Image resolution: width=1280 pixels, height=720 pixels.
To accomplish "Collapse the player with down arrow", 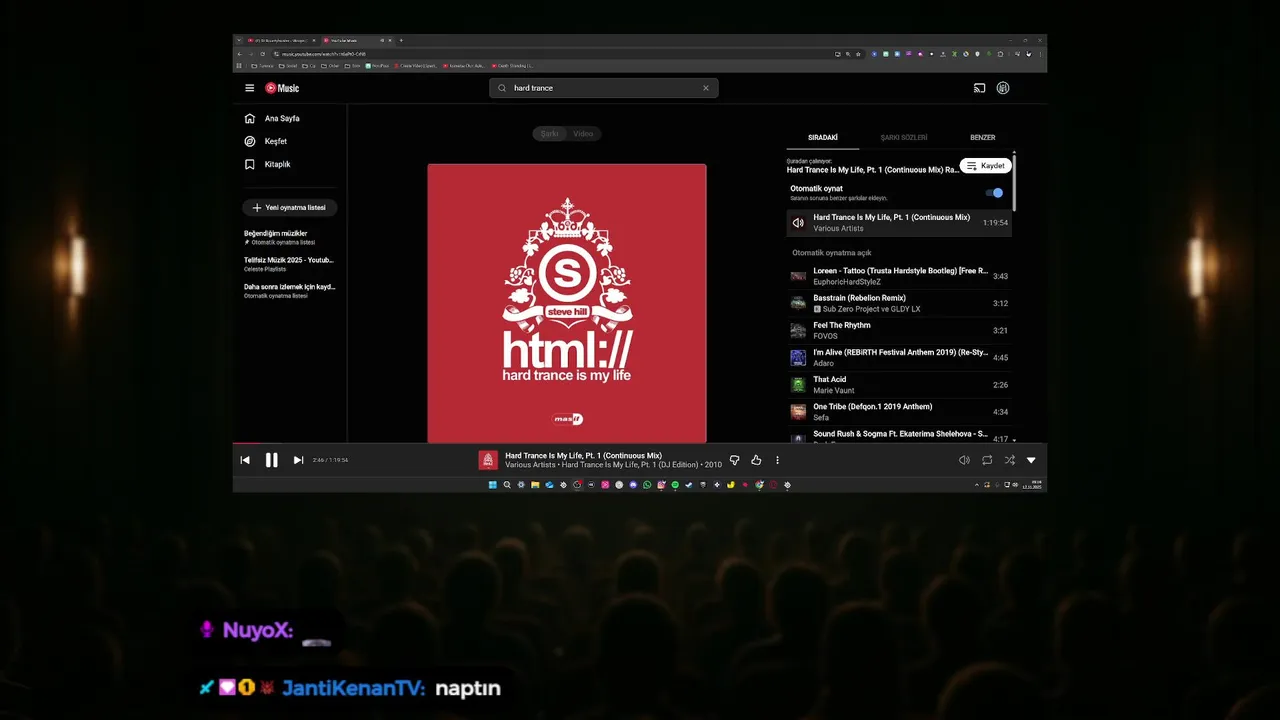I will (1031, 460).
